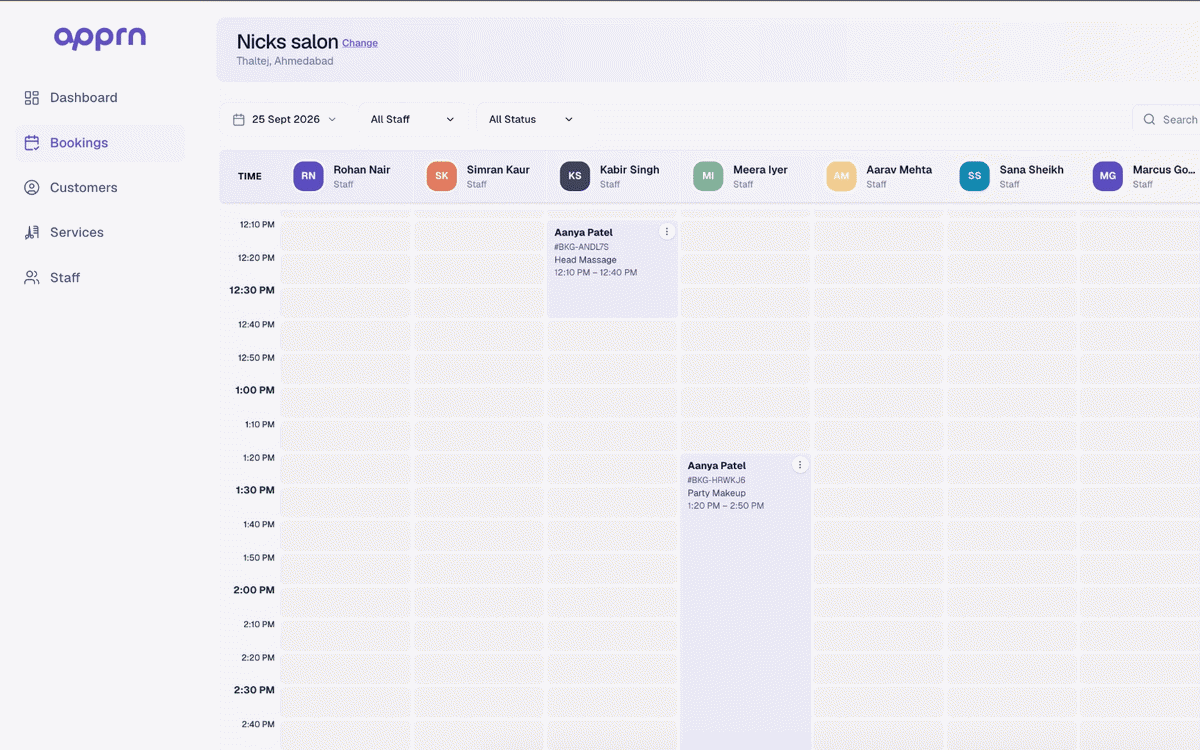This screenshot has height=750, width=1200.
Task: Click the 12:30 PM time label
Action: pyautogui.click(x=252, y=291)
